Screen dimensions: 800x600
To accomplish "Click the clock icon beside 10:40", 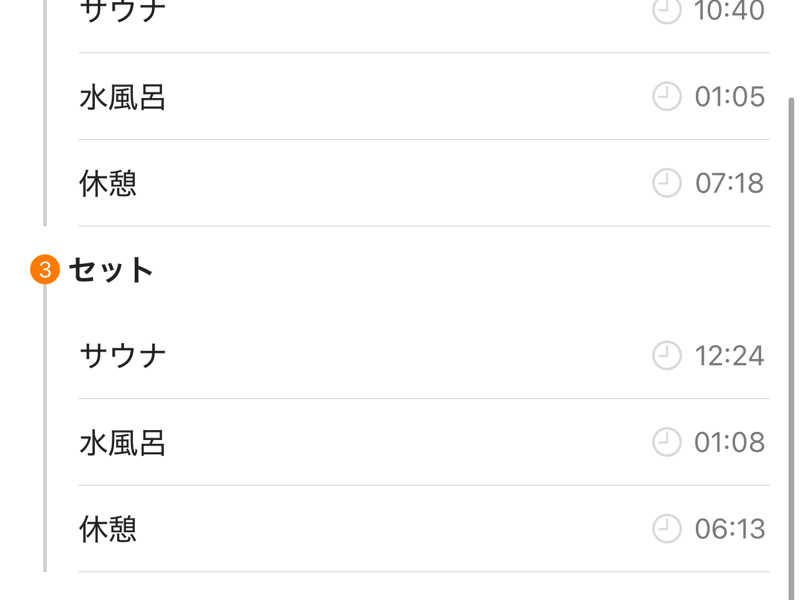I will click(666, 11).
